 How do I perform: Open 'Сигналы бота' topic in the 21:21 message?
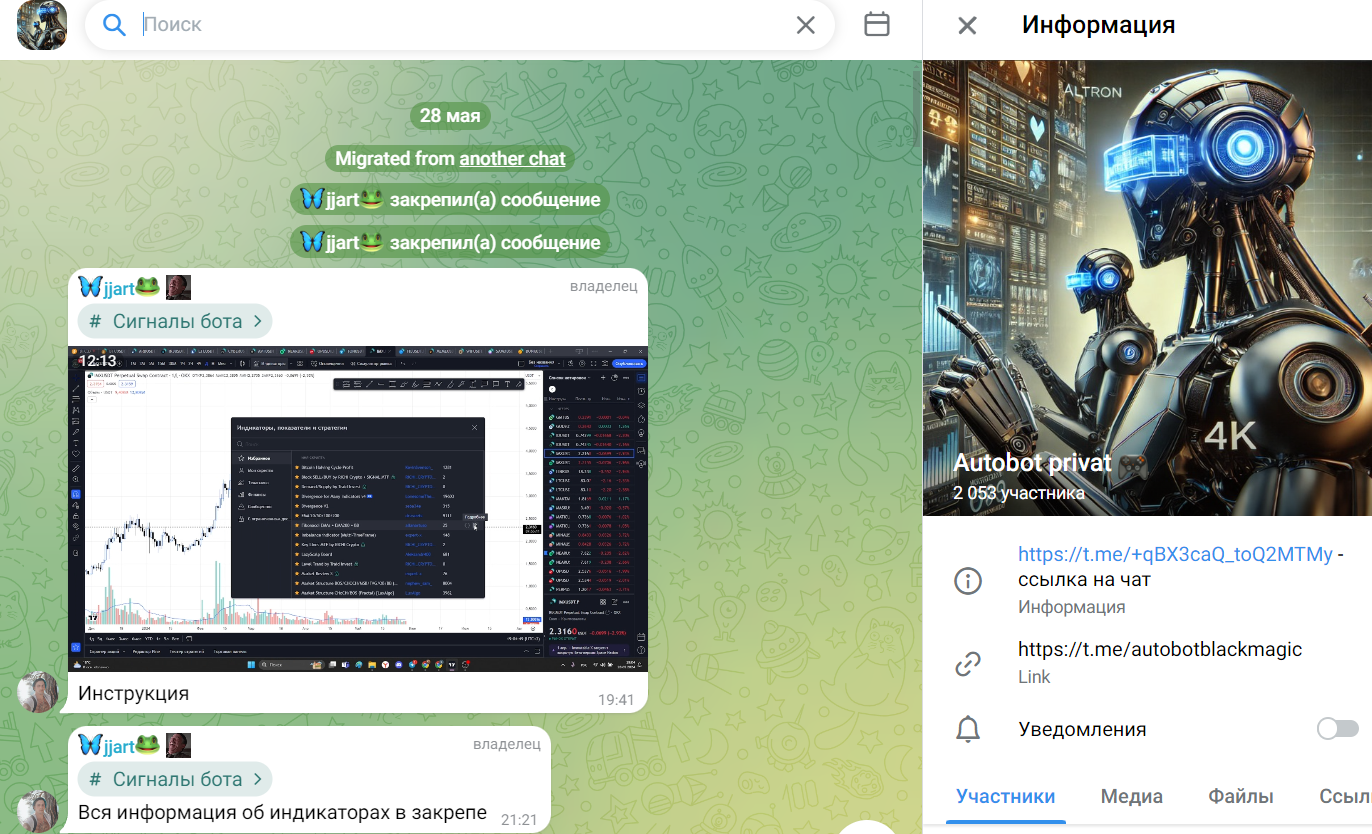[175, 779]
